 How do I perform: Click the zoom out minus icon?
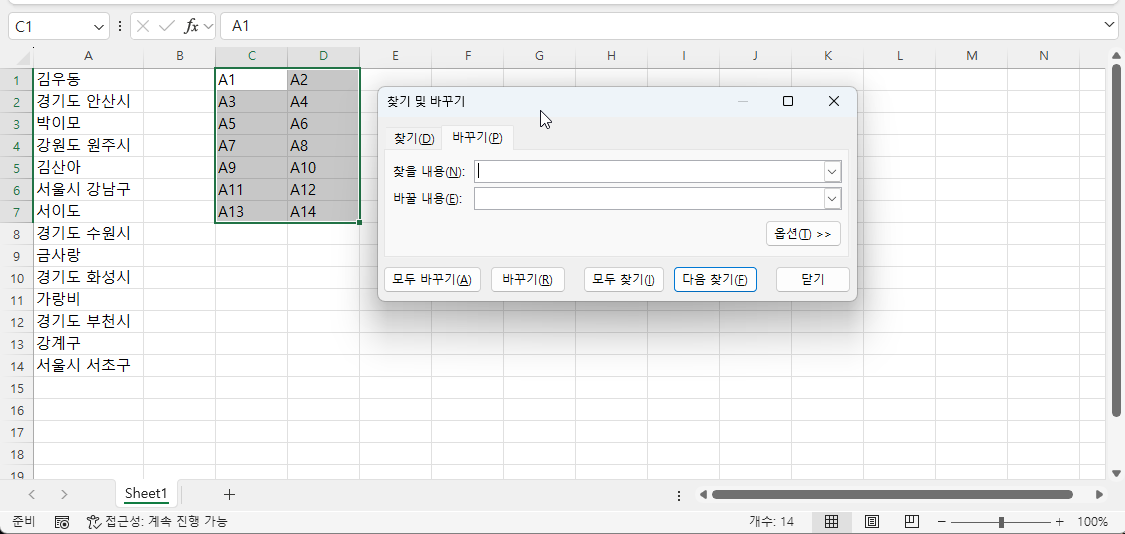click(942, 522)
